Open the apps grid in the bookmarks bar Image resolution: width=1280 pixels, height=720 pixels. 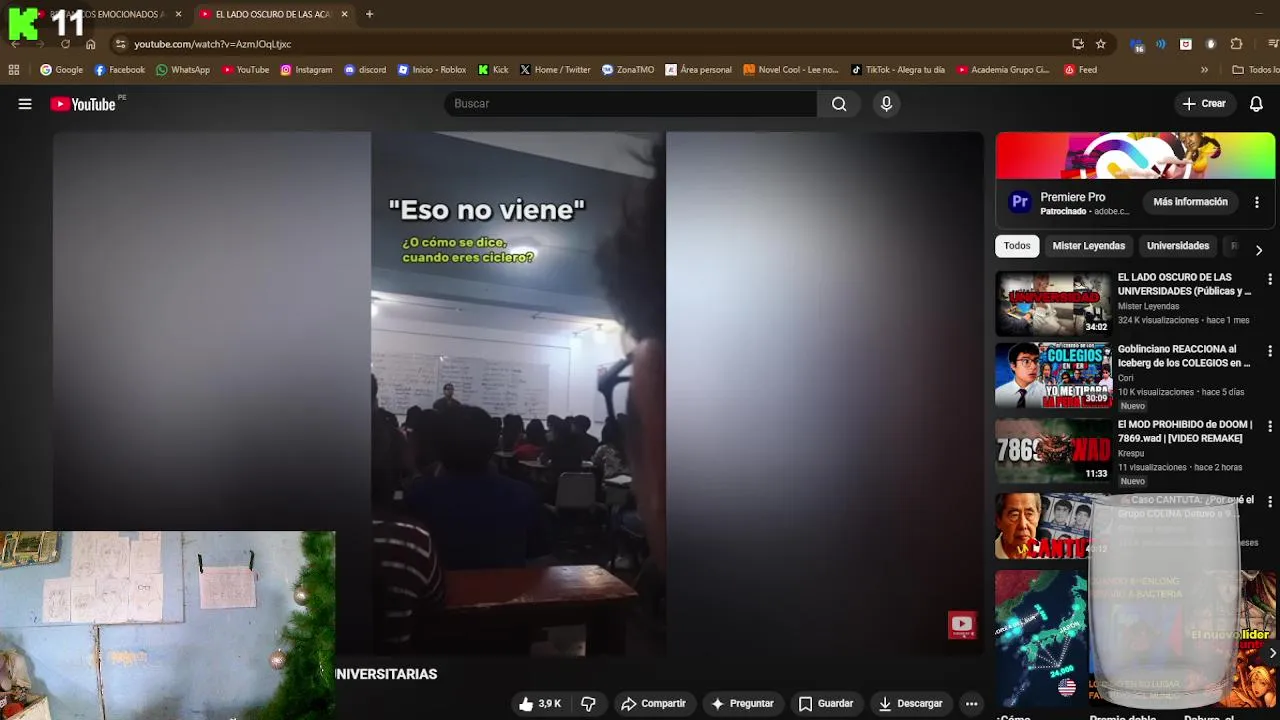point(14,70)
